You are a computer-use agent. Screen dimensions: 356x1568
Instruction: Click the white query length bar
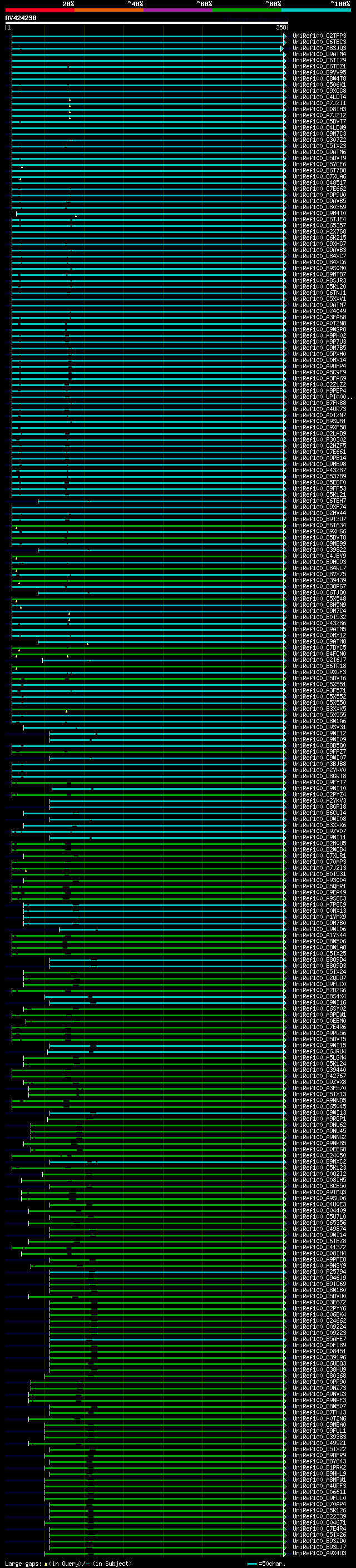tap(146, 22)
